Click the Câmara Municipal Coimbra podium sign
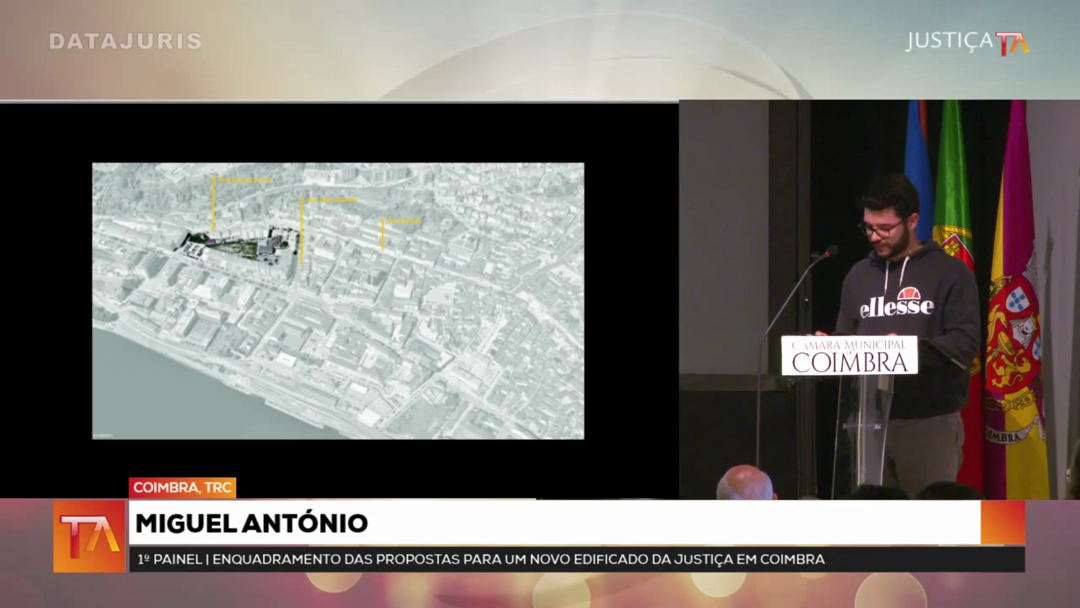The width and height of the screenshot is (1080, 608). tap(849, 355)
